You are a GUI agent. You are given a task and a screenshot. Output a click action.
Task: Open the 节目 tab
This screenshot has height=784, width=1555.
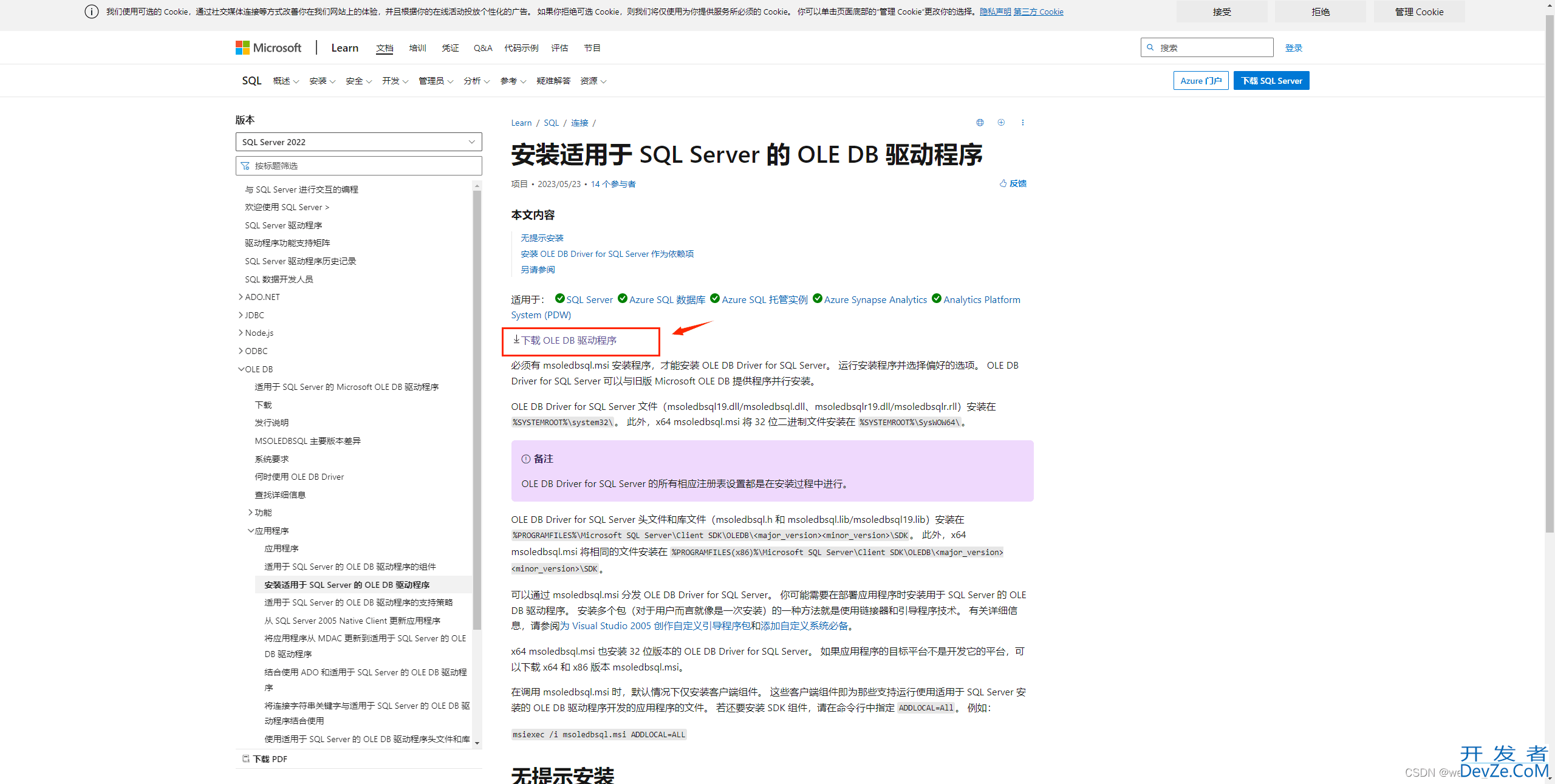(592, 48)
